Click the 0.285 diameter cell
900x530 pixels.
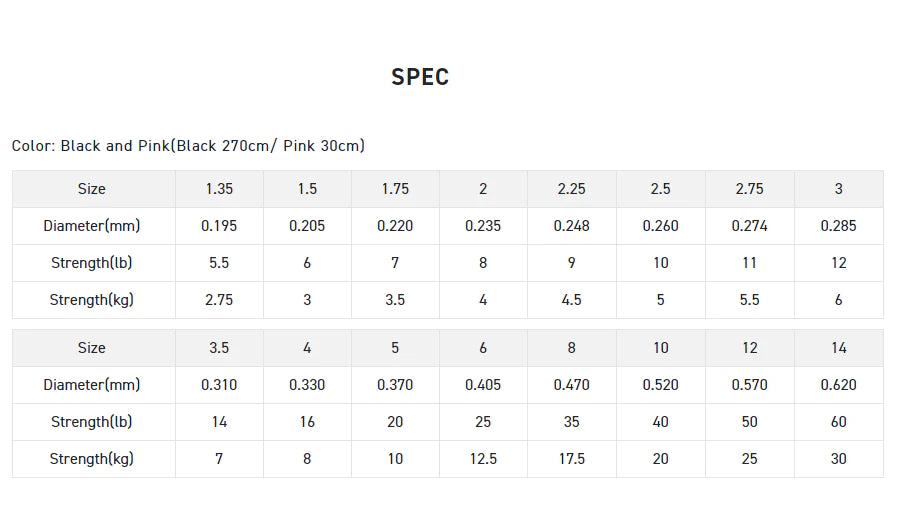pyautogui.click(x=838, y=226)
